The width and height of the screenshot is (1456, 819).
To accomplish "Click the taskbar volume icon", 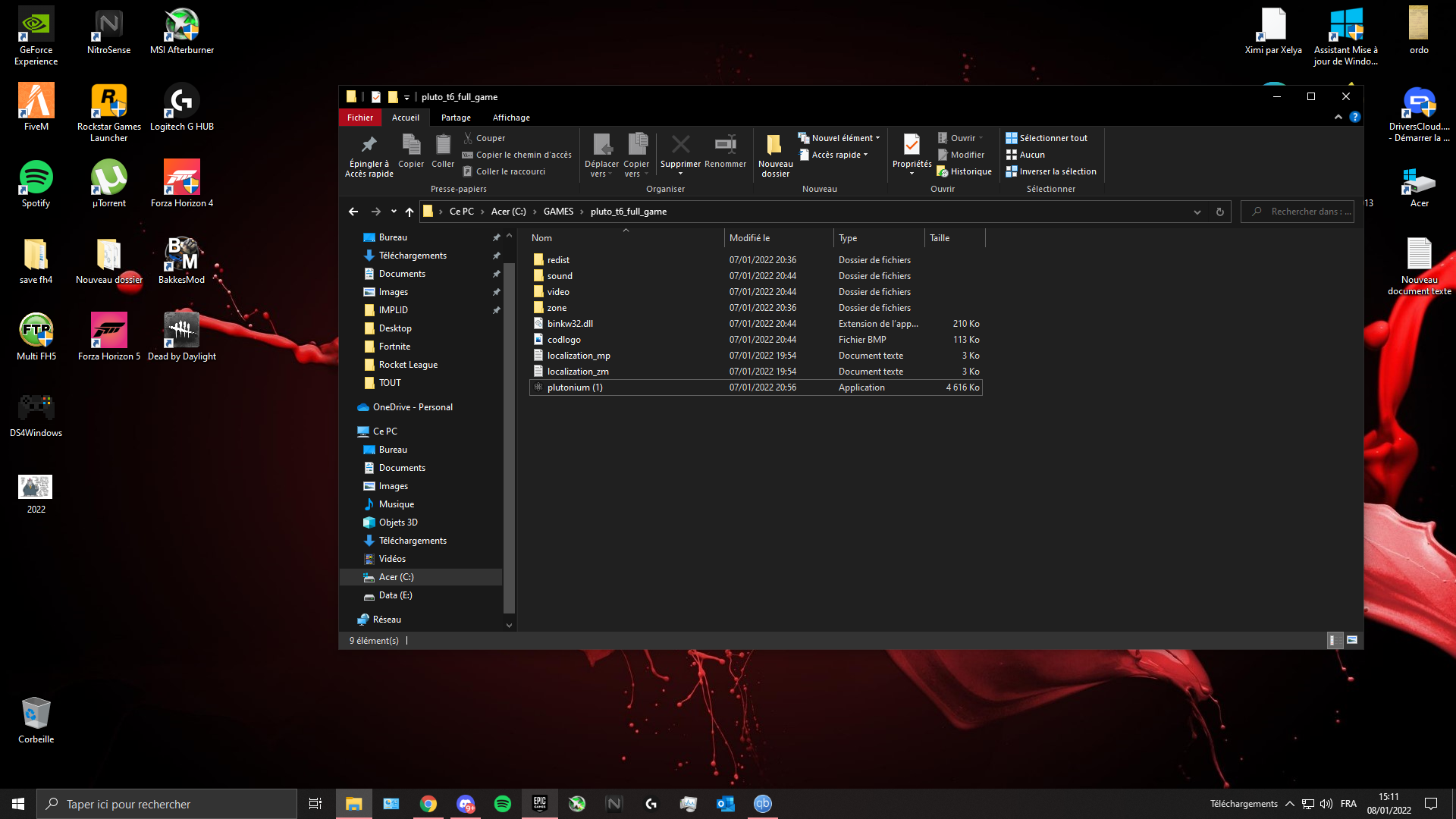I will pyautogui.click(x=1326, y=804).
